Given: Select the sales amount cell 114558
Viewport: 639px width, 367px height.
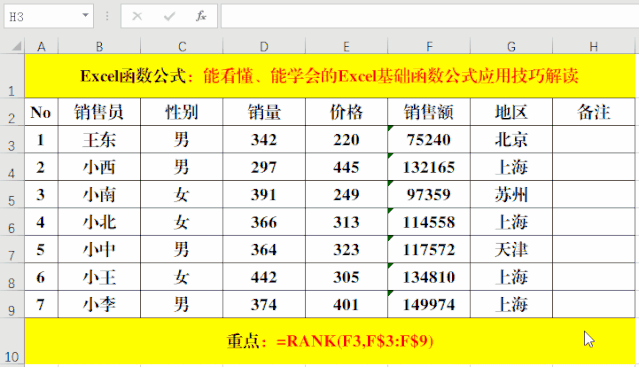Looking at the screenshot, I should 429,222.
